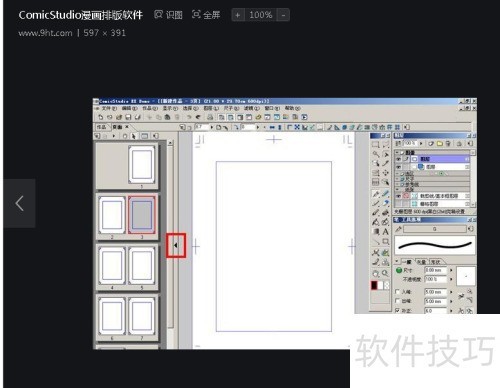This screenshot has width=500, height=388.
Task: Open the 编辑 menu
Action: [x=129, y=109]
